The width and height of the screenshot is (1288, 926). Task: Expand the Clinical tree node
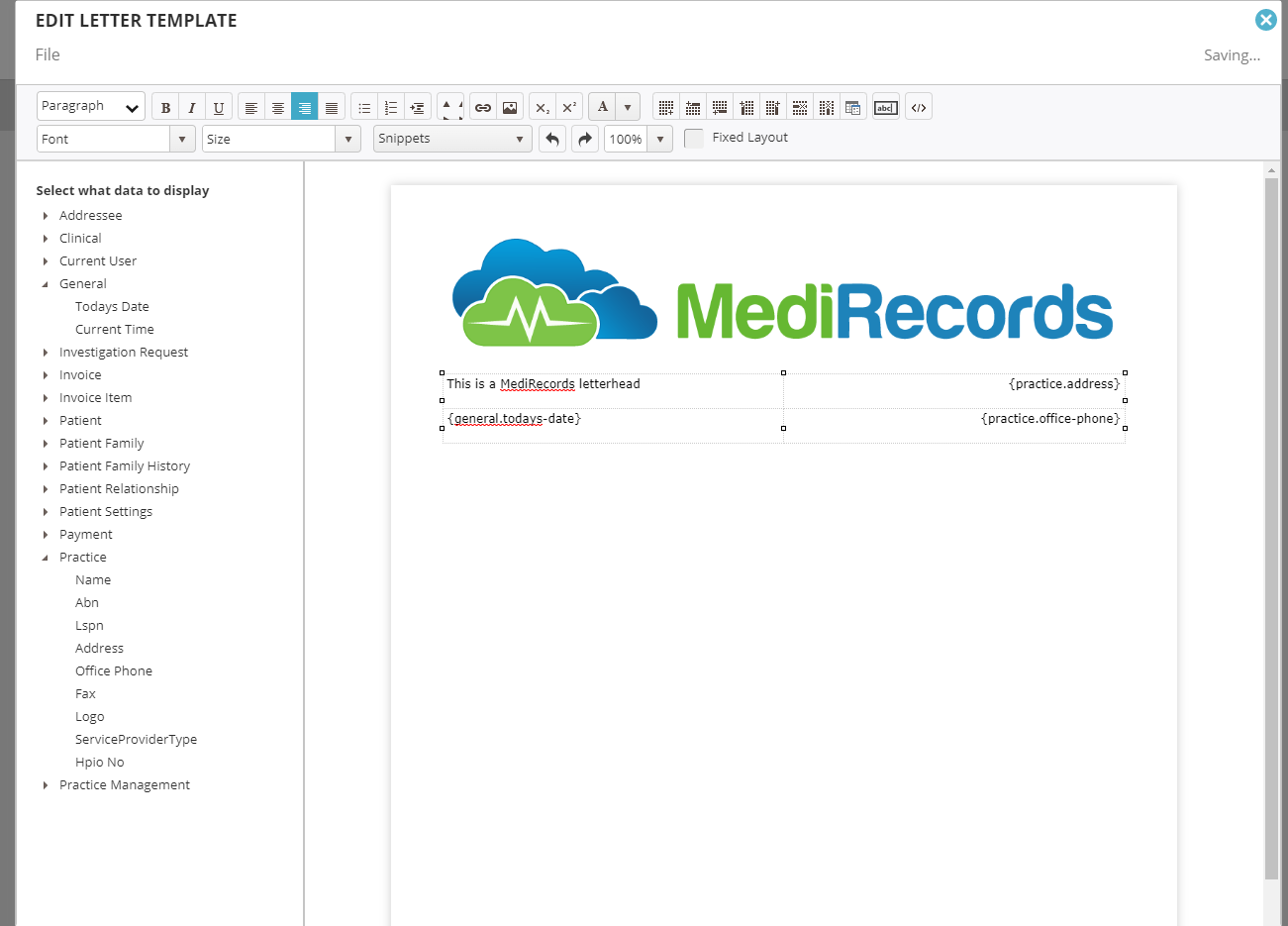(46, 239)
